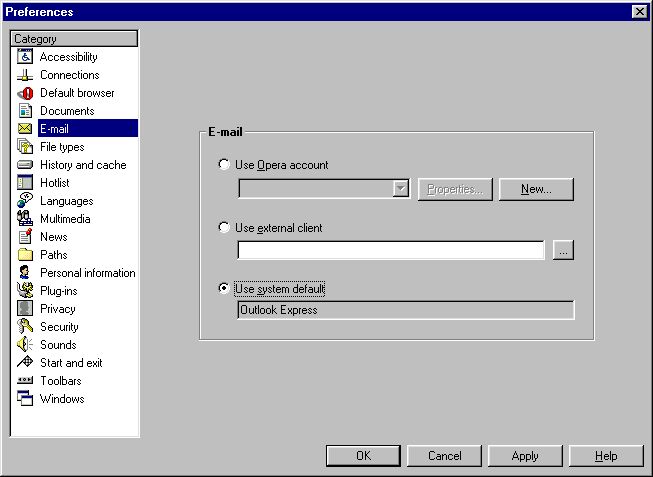The height and width of the screenshot is (477, 653).
Task: Click the Languages speech bubble icon
Action: pyautogui.click(x=25, y=200)
